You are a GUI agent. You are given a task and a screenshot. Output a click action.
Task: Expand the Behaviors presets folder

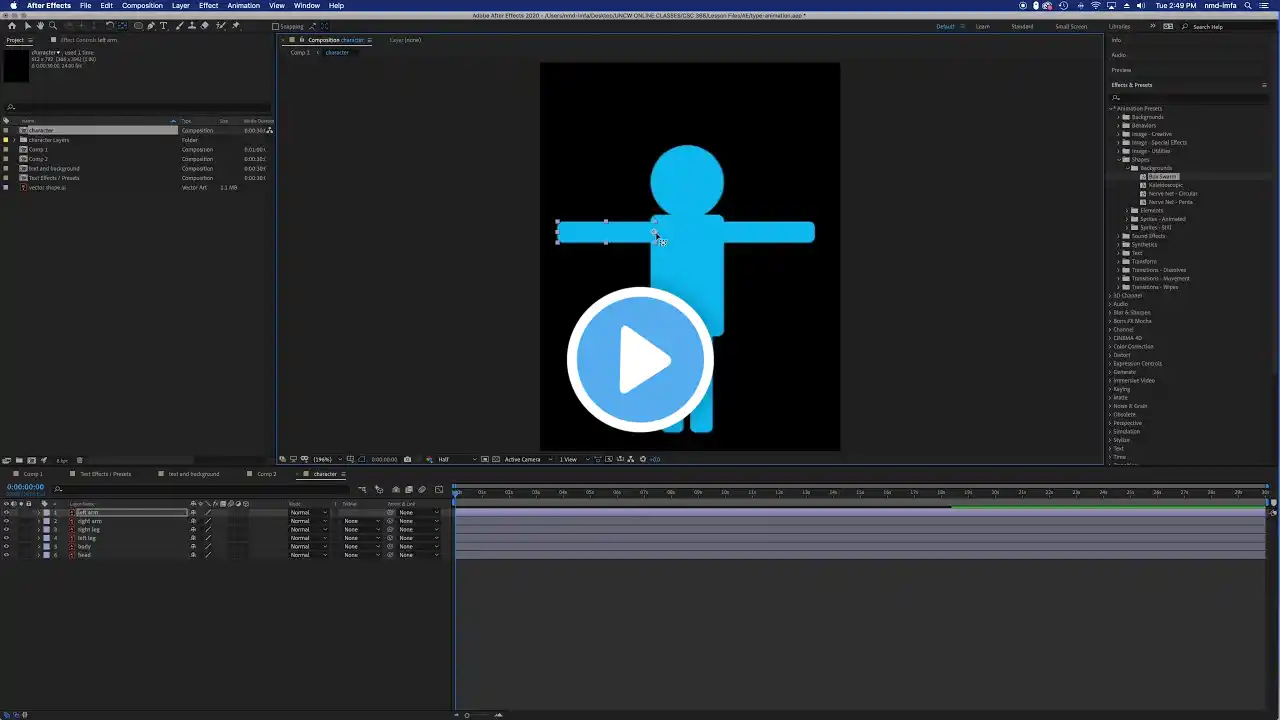[1119, 126]
